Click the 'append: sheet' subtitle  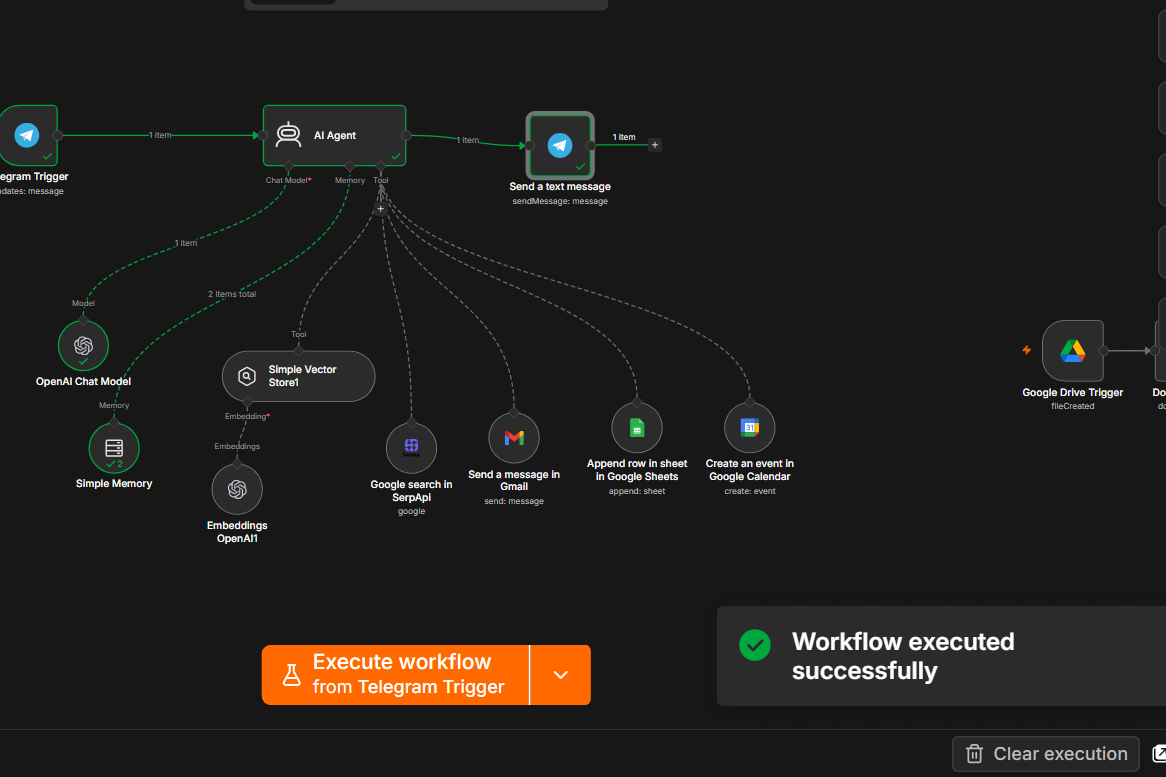click(637, 491)
